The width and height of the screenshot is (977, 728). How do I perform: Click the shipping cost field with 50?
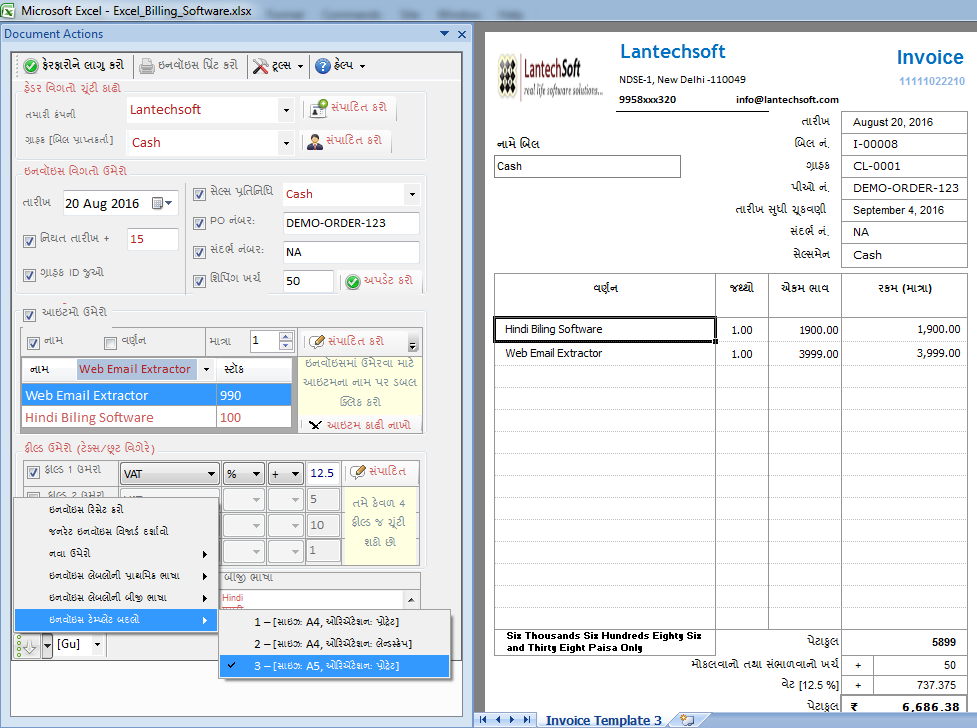[x=308, y=281]
